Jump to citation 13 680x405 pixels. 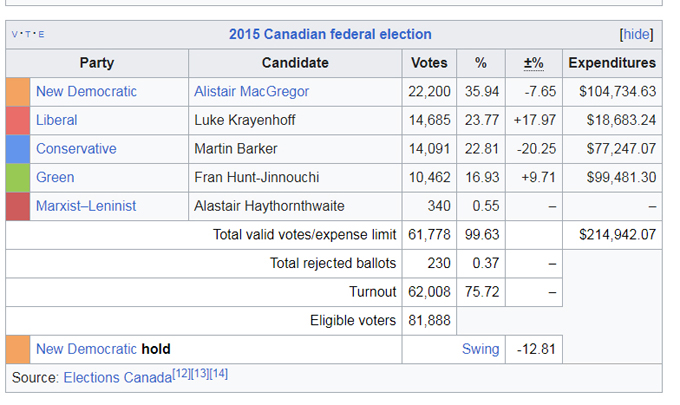pyautogui.click(x=201, y=374)
